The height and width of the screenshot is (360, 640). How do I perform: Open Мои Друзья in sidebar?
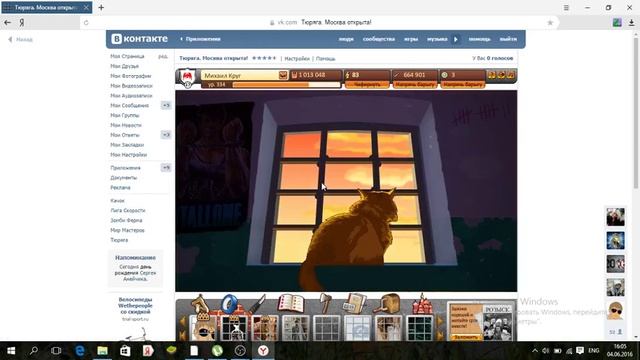coord(124,66)
